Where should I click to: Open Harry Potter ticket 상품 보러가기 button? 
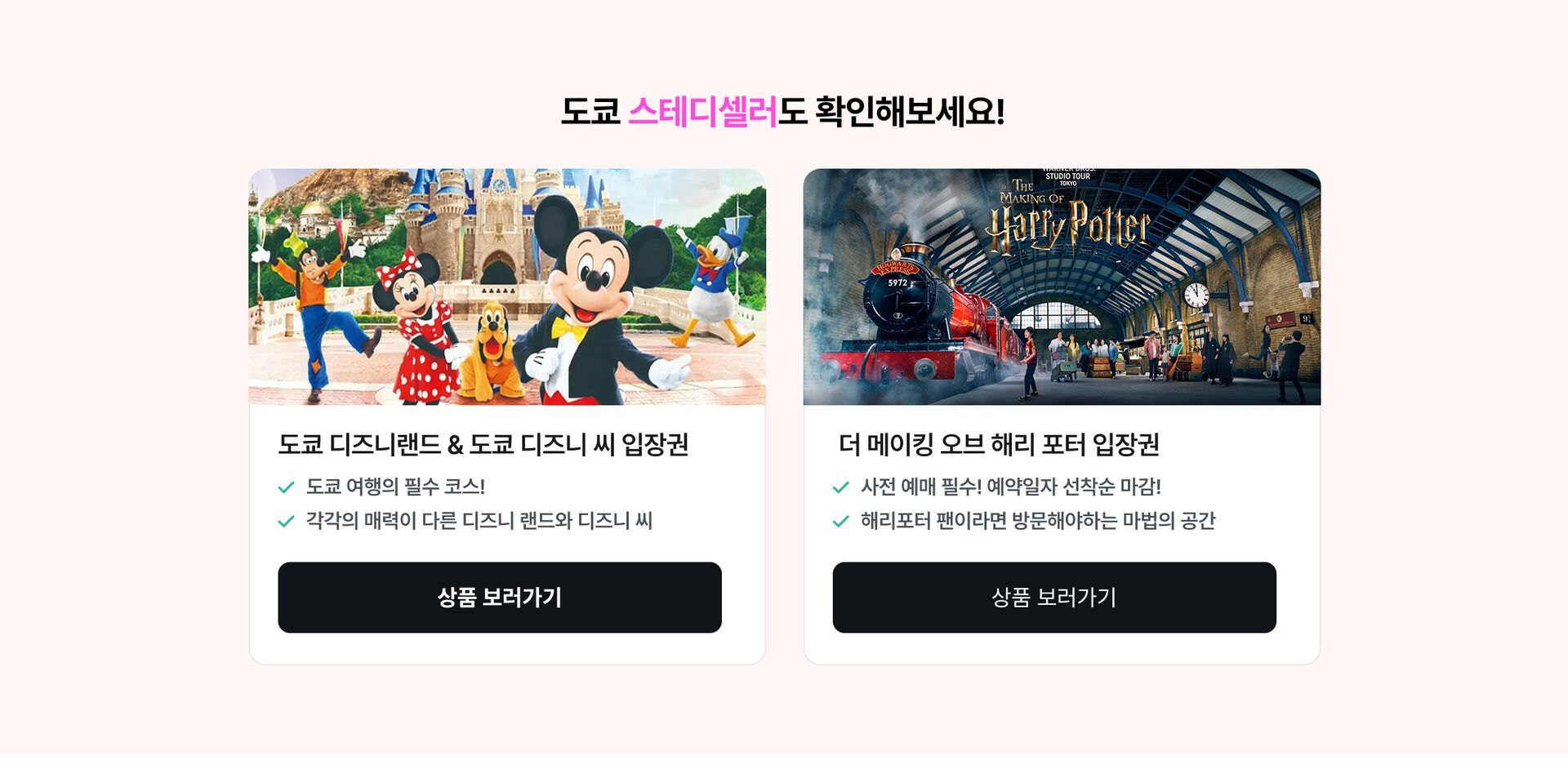pyautogui.click(x=1054, y=597)
